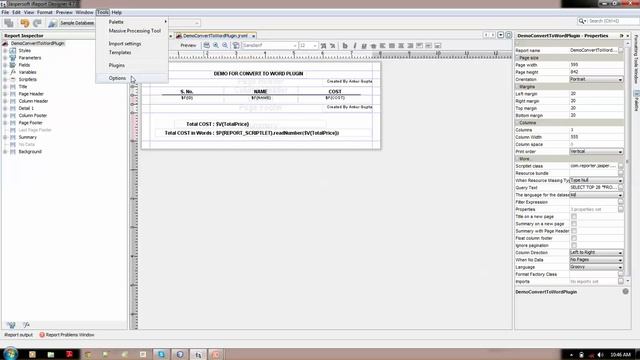The height and width of the screenshot is (360, 640).
Task: Click the Redo toolbar icon
Action: pos(37,23)
